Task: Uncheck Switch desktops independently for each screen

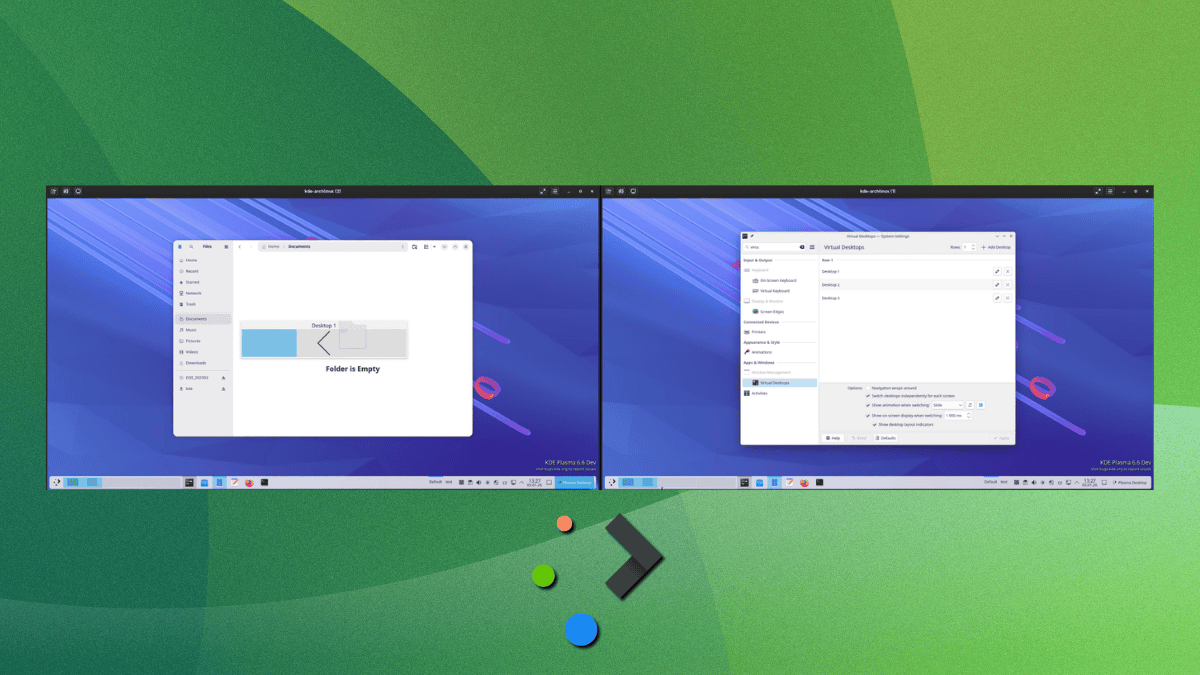Action: click(x=867, y=396)
